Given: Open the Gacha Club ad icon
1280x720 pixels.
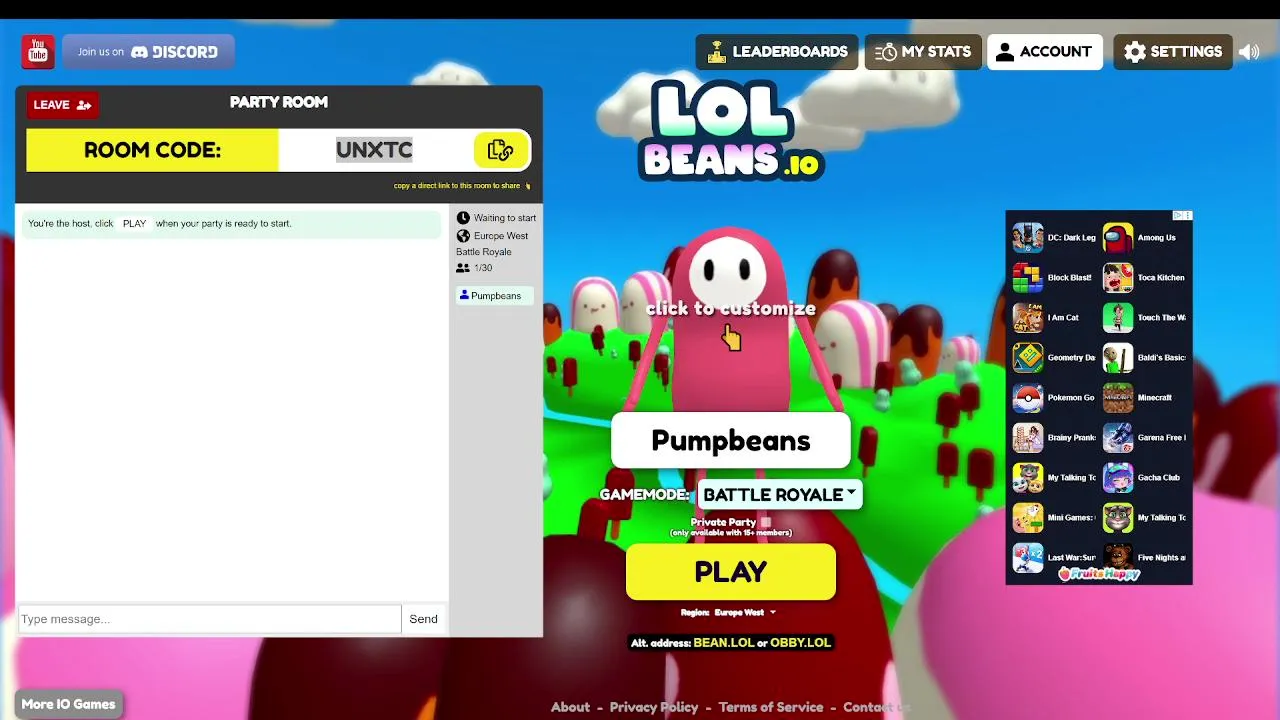Looking at the screenshot, I should click(x=1118, y=478).
